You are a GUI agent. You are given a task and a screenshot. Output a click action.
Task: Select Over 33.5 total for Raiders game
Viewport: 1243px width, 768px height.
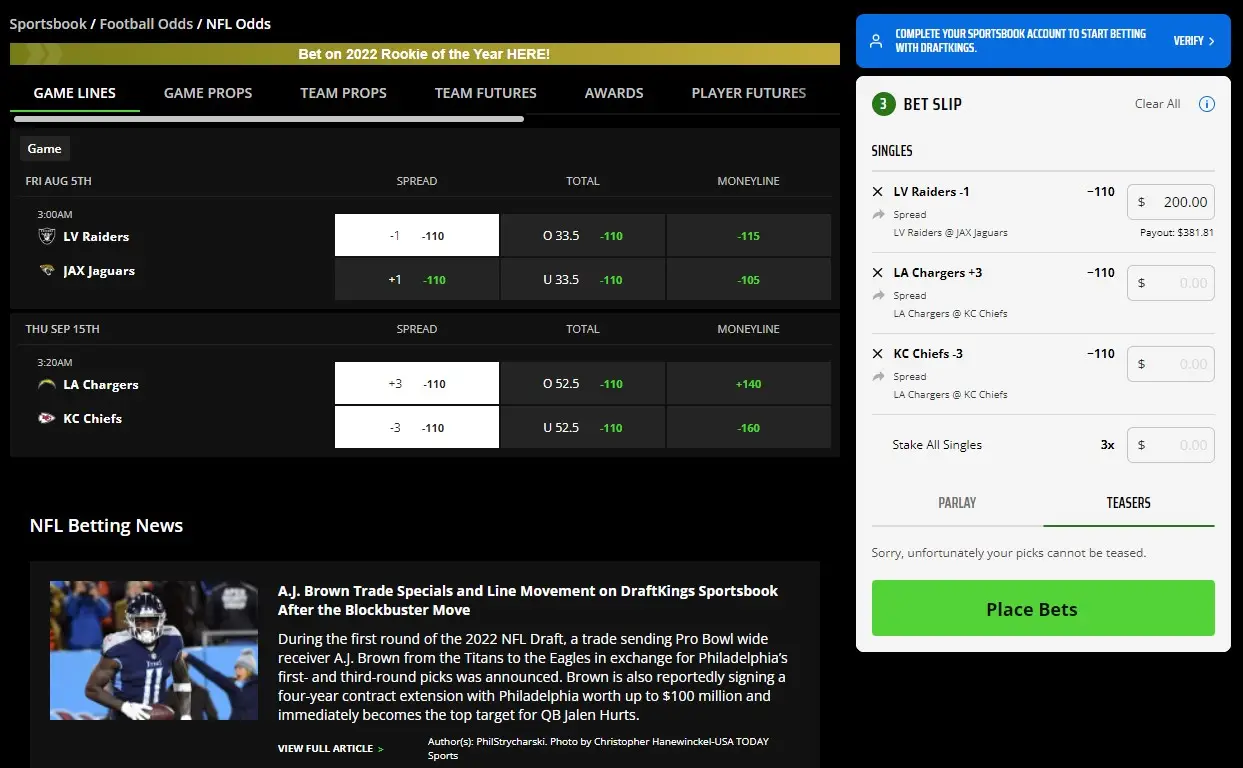pyautogui.click(x=583, y=236)
